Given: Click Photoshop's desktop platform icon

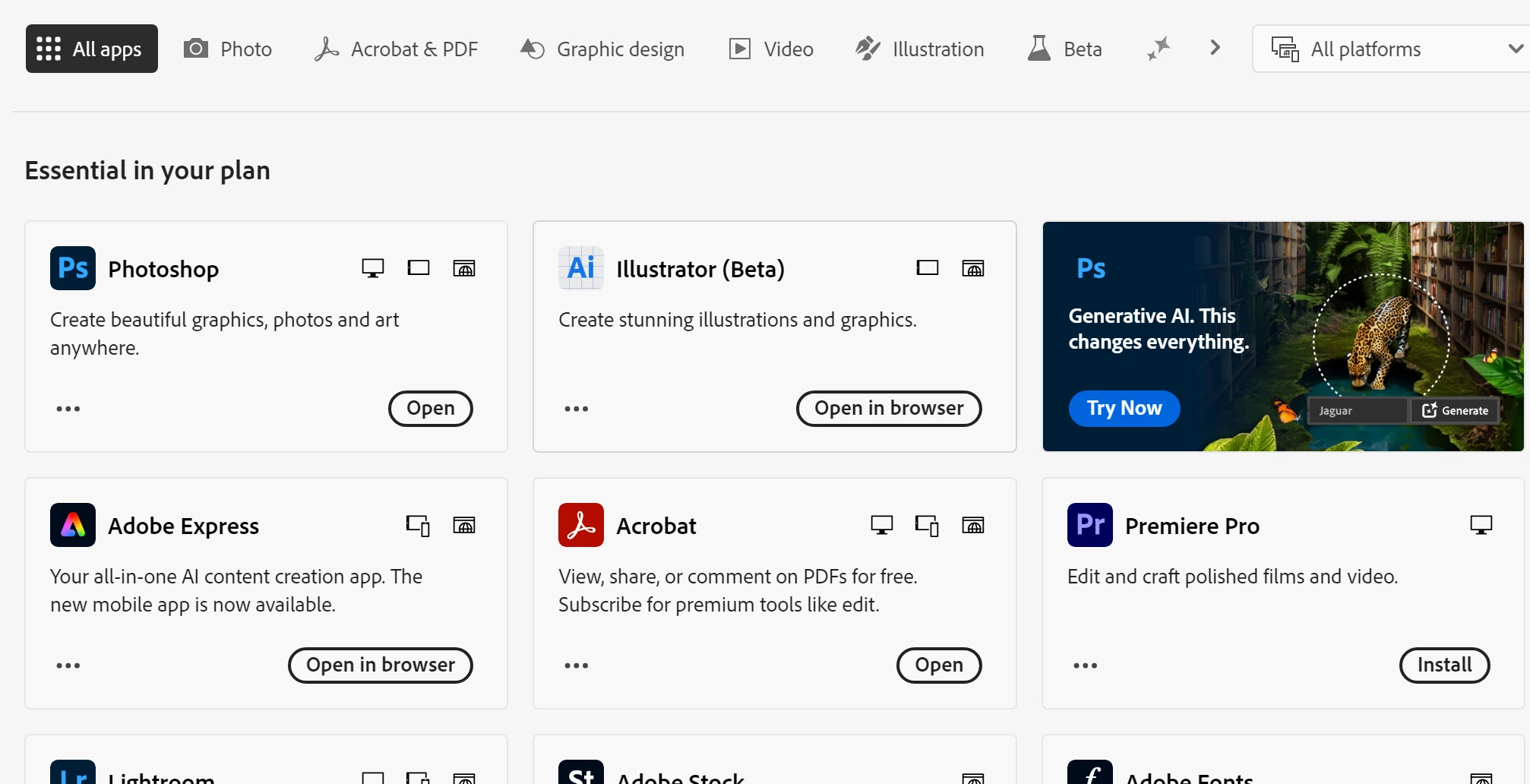Looking at the screenshot, I should point(373,268).
